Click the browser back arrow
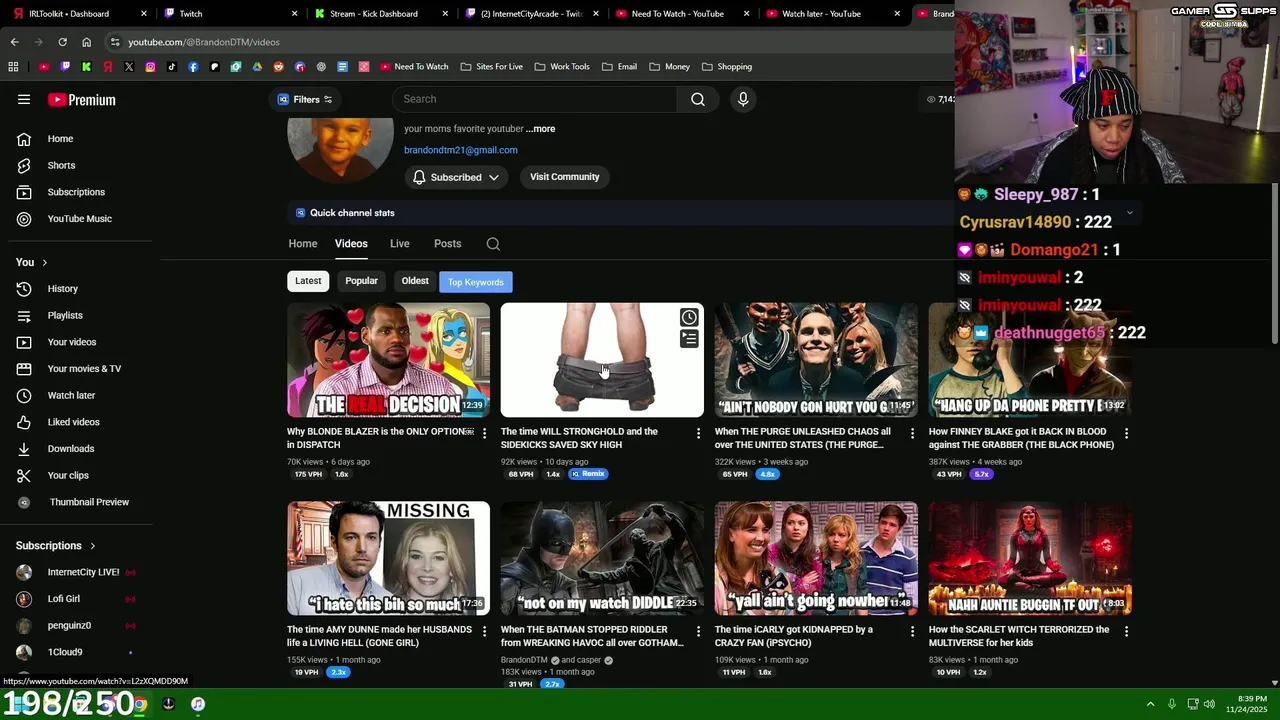The height and width of the screenshot is (720, 1280). click(14, 42)
